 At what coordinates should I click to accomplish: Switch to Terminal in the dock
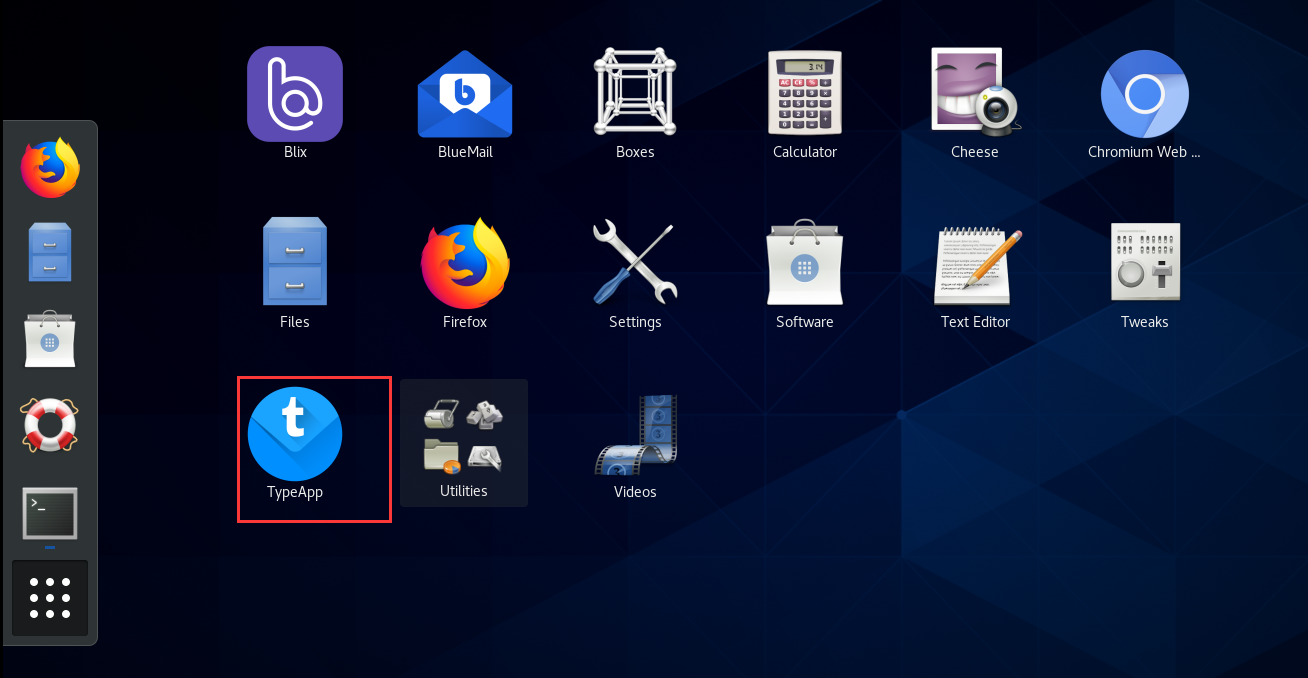[x=50, y=512]
